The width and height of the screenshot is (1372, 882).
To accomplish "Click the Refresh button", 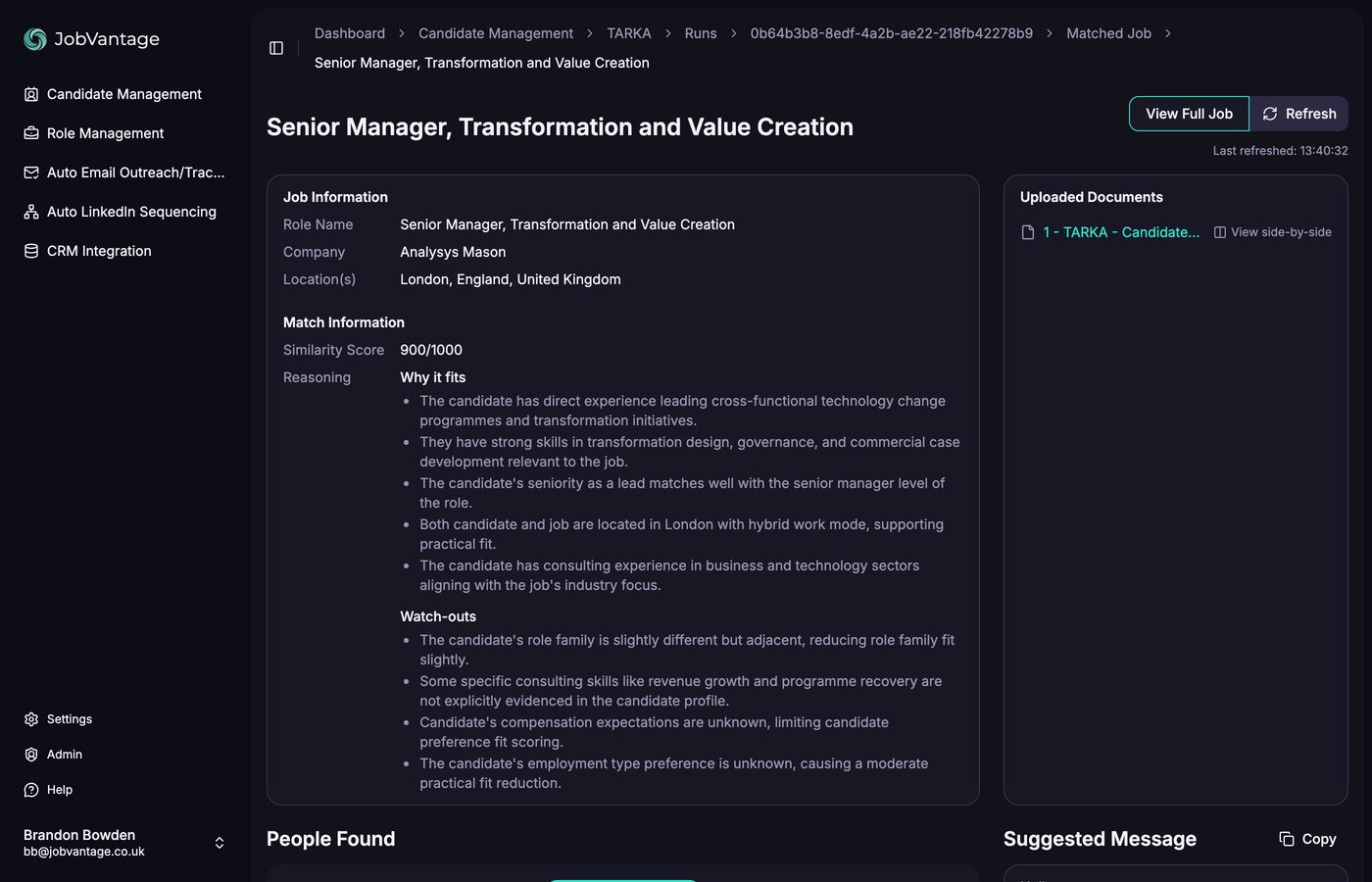I will pos(1299,114).
